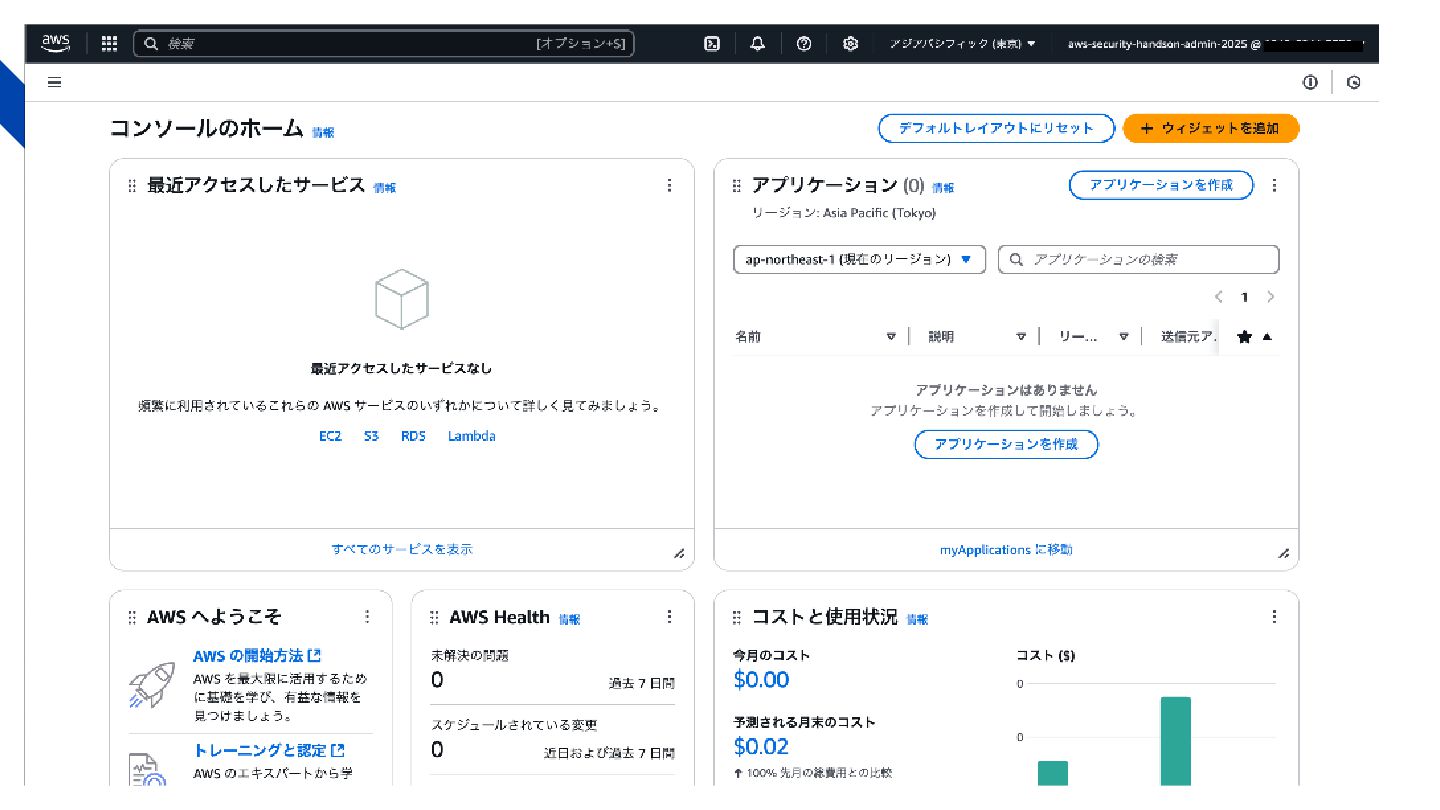Viewport: 1440px width, 810px height.
Task: Grab drag handle of アプリケーション widget
Action: click(x=737, y=186)
